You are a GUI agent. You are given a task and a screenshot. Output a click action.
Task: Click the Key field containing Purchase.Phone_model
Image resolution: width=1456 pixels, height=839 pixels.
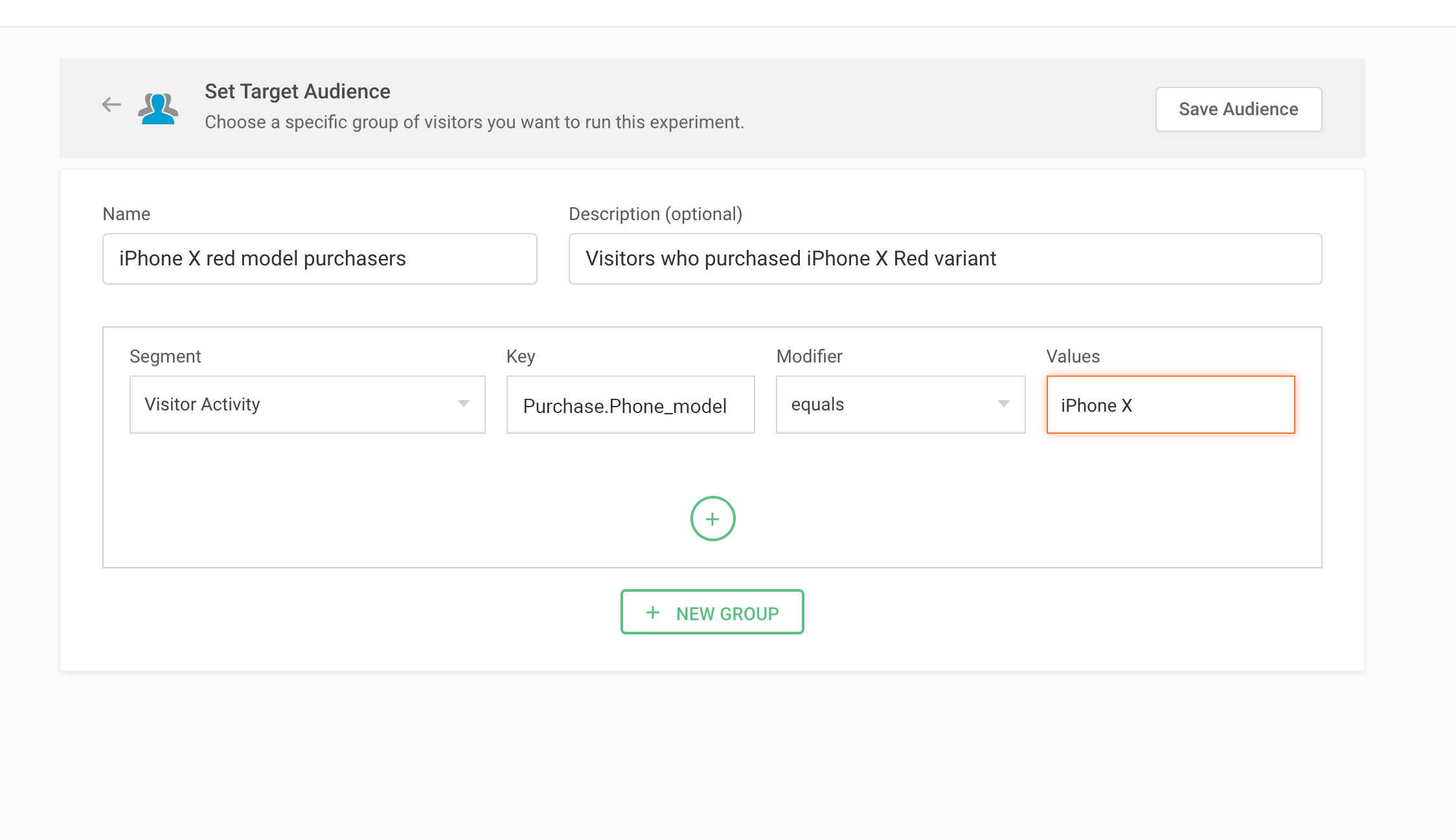(630, 405)
